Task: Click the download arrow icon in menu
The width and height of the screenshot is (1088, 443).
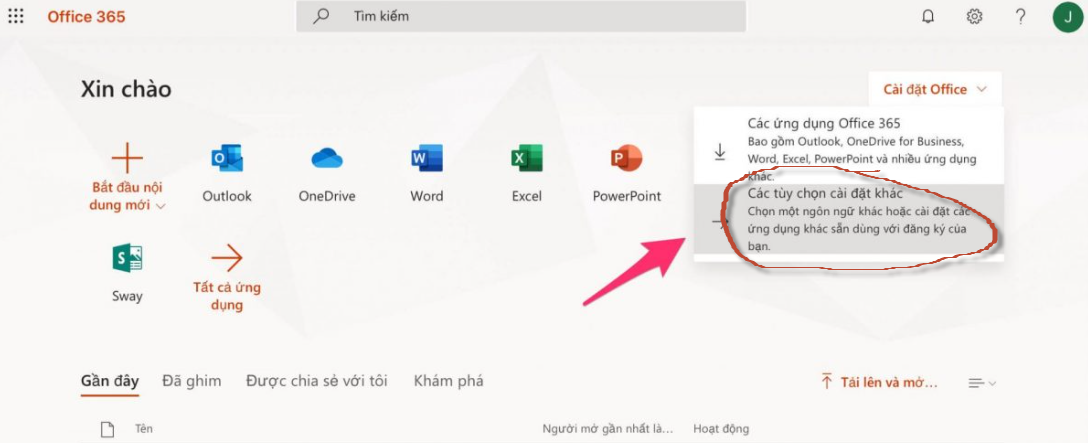Action: 720,152
